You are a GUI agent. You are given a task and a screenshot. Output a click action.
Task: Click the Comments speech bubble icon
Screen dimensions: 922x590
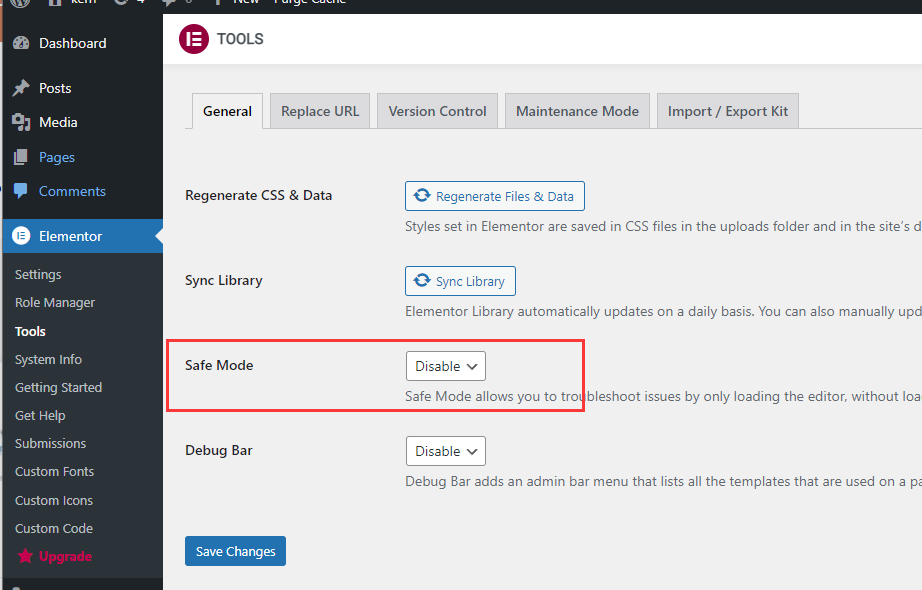tap(21, 191)
